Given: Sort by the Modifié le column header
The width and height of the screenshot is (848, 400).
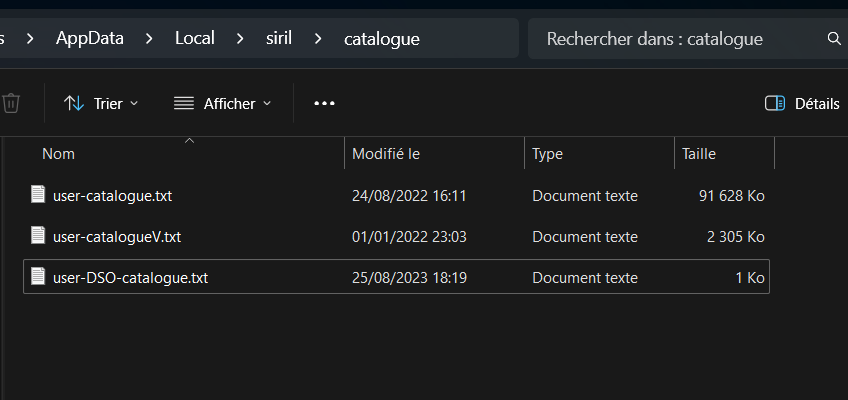Looking at the screenshot, I should pos(386,154).
